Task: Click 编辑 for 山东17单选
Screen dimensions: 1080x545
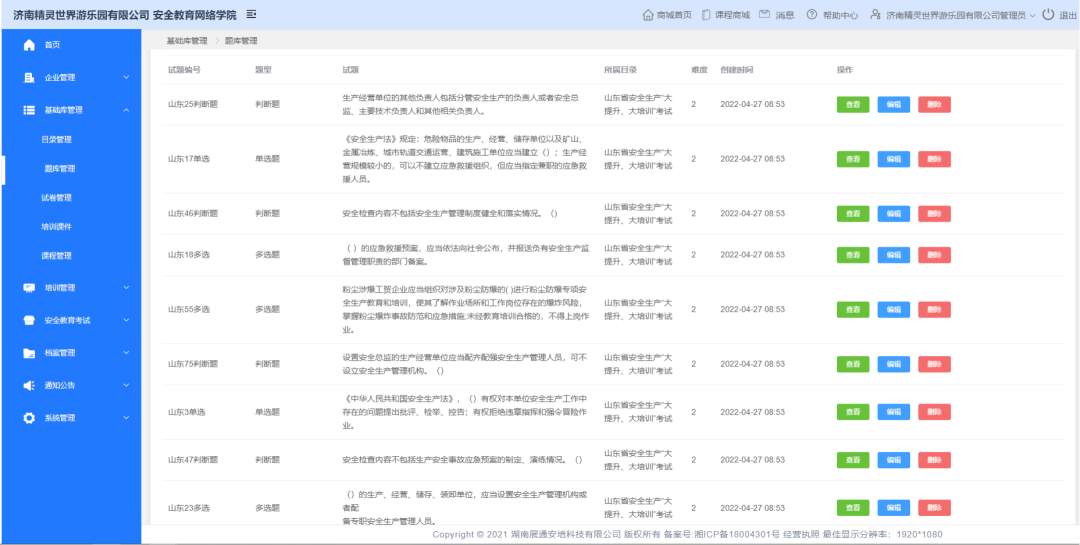Action: pos(893,159)
